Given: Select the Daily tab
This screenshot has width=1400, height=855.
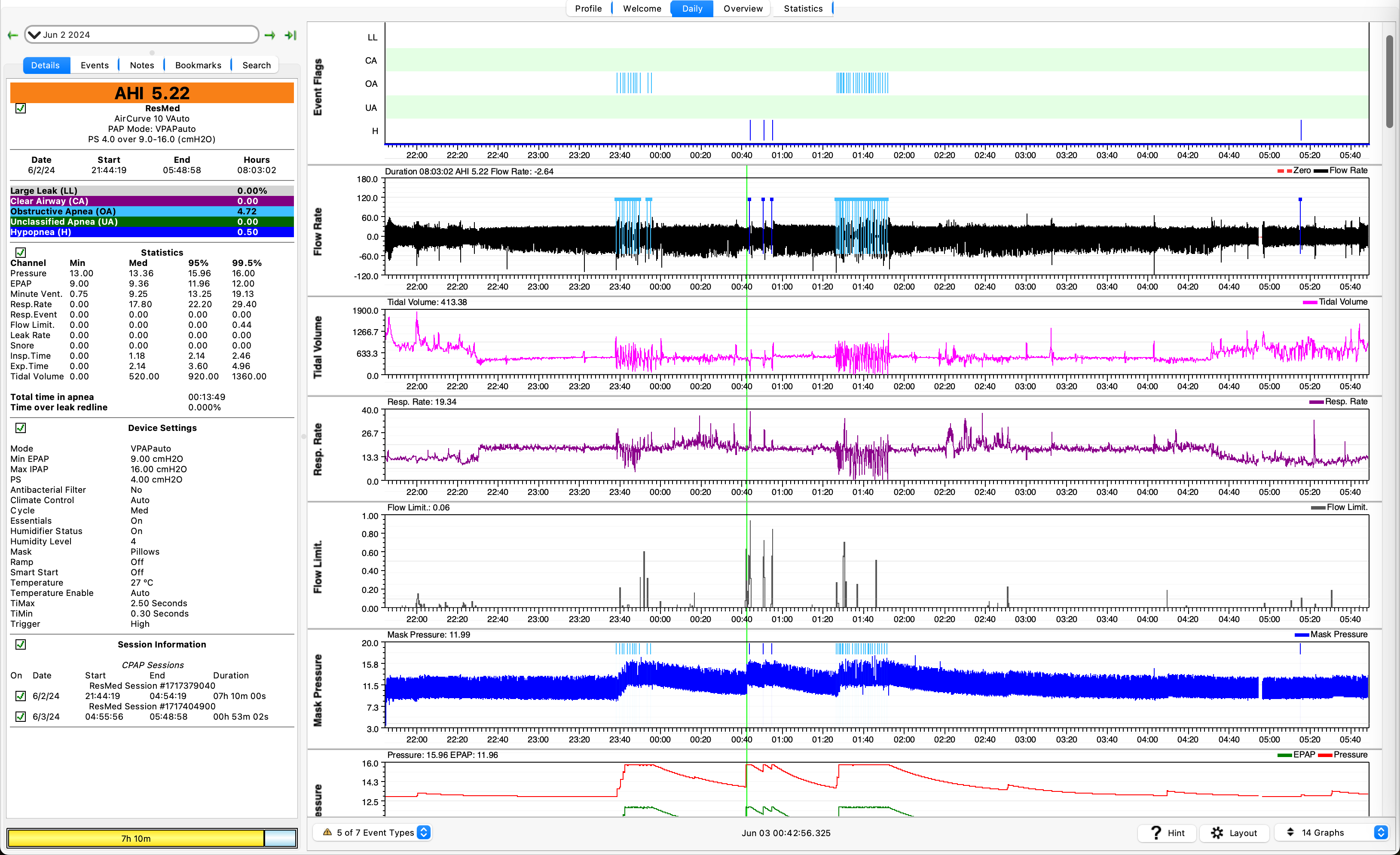Looking at the screenshot, I should (x=692, y=9).
